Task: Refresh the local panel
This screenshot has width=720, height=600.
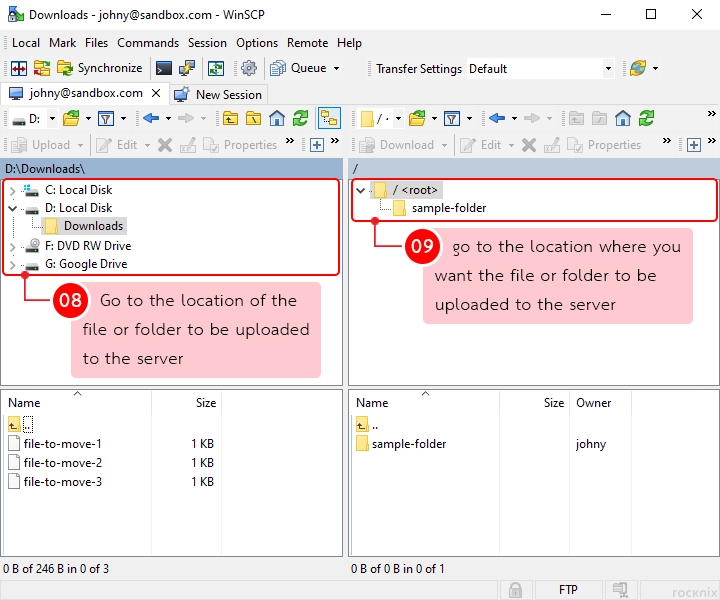Action: coord(300,118)
